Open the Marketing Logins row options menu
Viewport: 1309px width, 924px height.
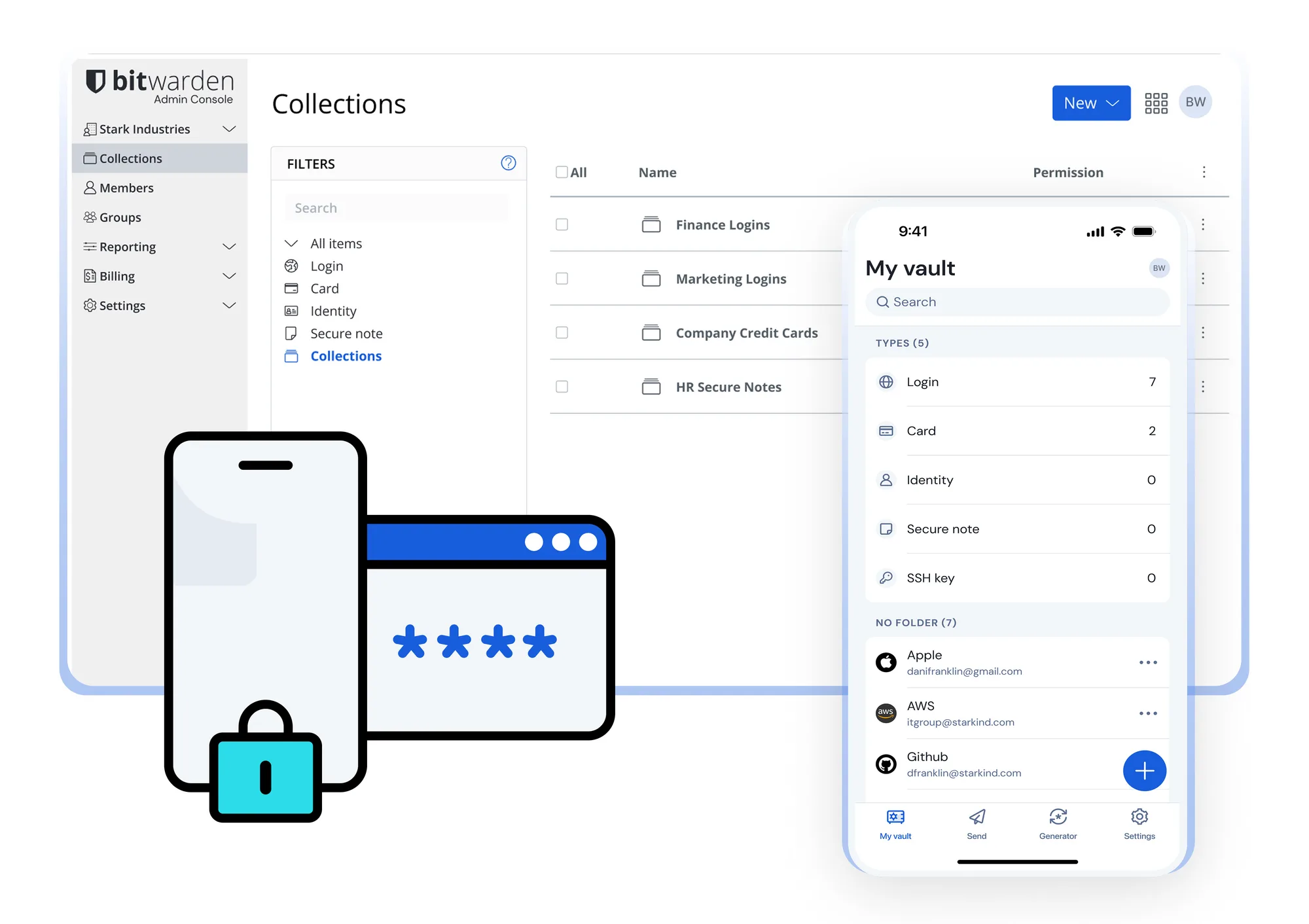(x=1203, y=279)
